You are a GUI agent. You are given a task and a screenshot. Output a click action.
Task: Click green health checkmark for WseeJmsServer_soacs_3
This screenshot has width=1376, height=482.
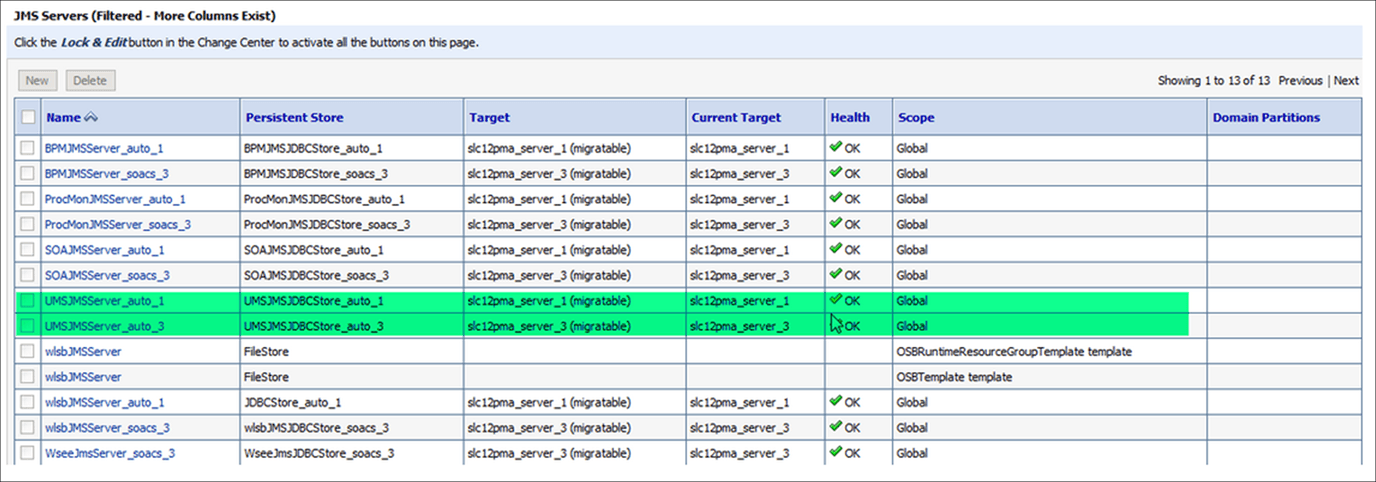pos(836,452)
